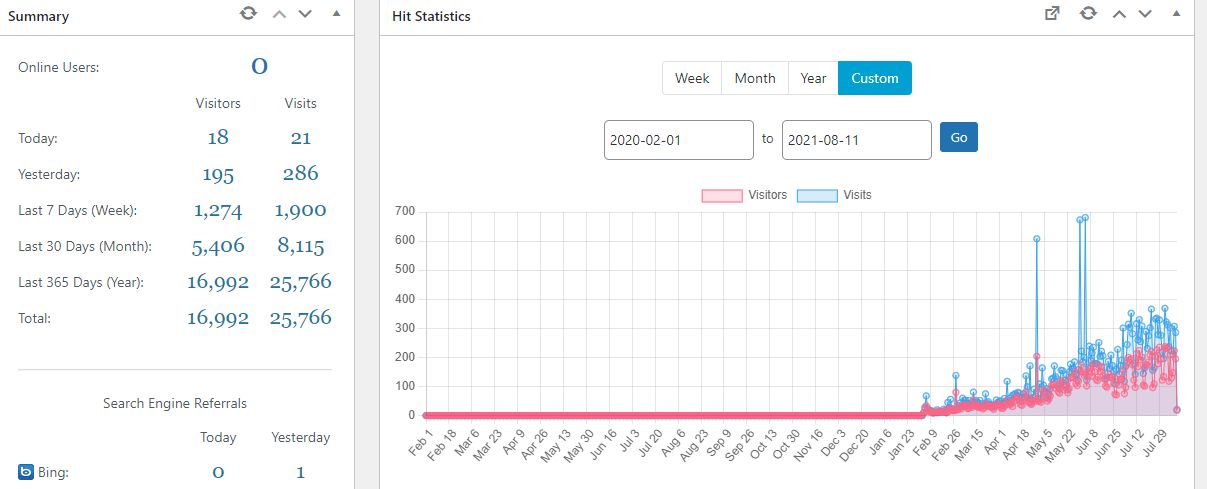
Task: Collapse the Summary panel with its triangle toggle
Action: click(336, 14)
